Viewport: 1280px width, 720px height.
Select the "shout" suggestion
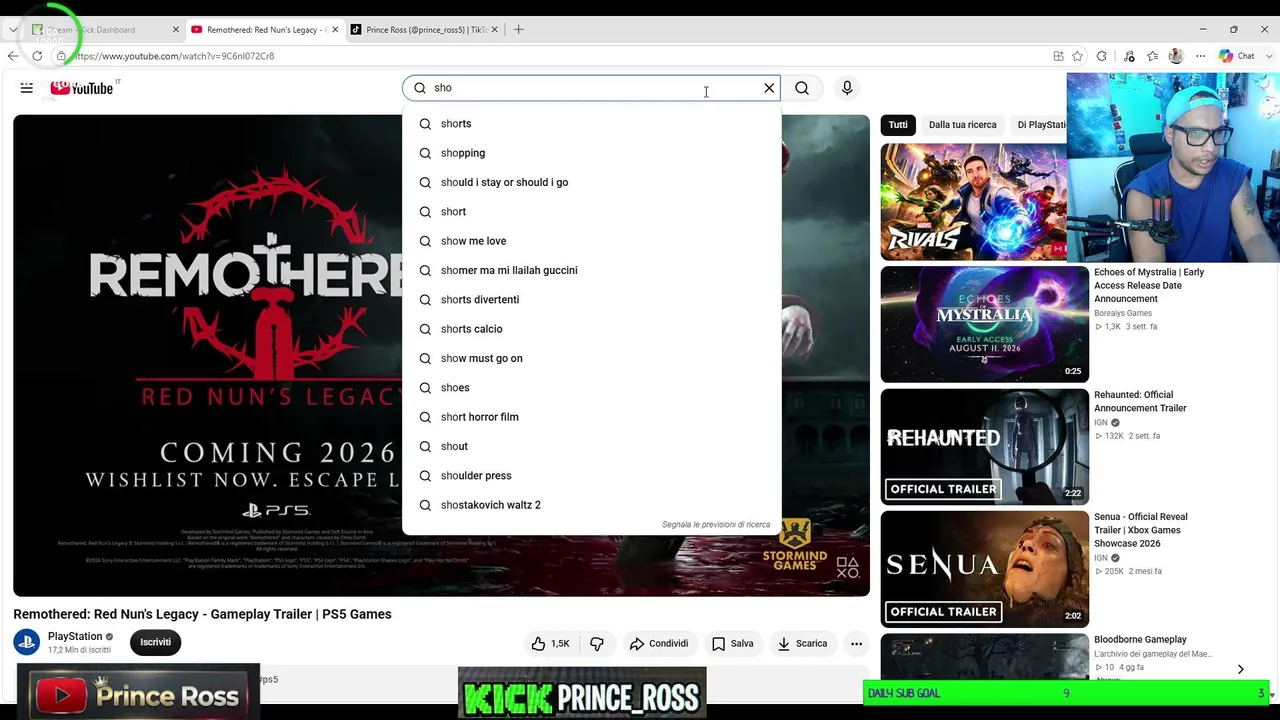click(591, 446)
